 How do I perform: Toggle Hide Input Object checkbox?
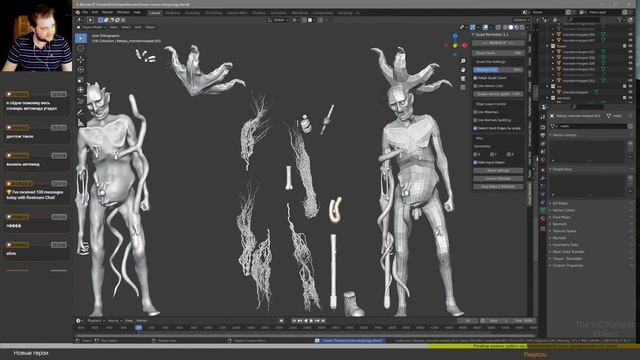click(475, 162)
